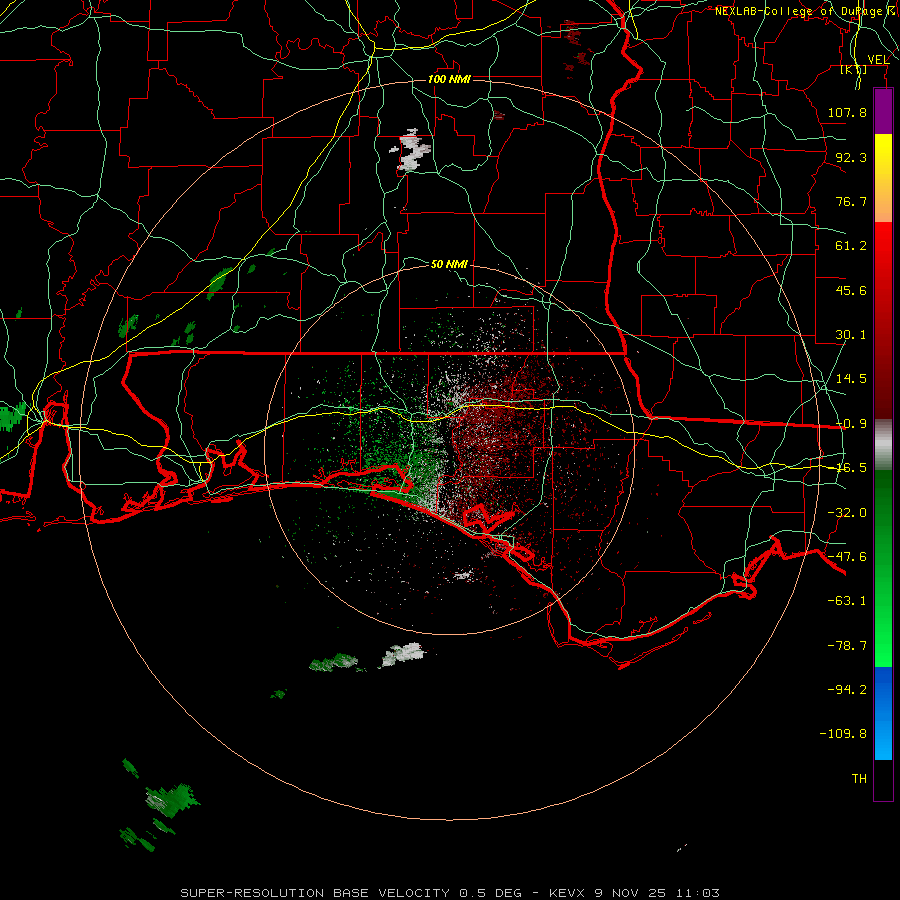This screenshot has width=900, height=900.
Task: Click the '100 NMI' range ring label
Action: pyautogui.click(x=449, y=79)
